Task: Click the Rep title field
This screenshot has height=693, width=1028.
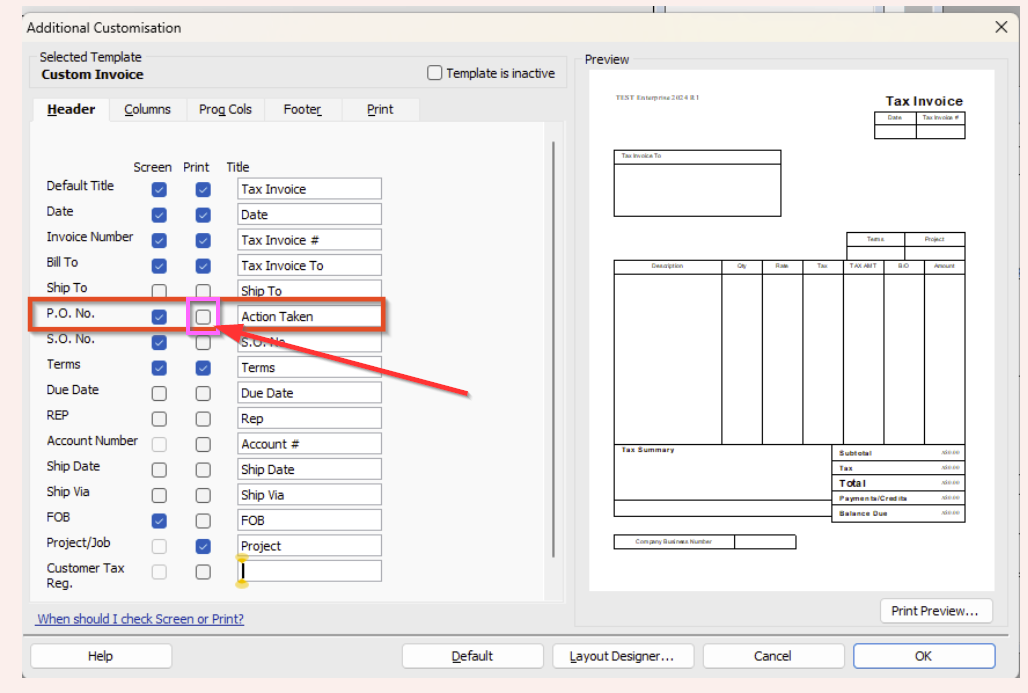Action: click(x=309, y=418)
